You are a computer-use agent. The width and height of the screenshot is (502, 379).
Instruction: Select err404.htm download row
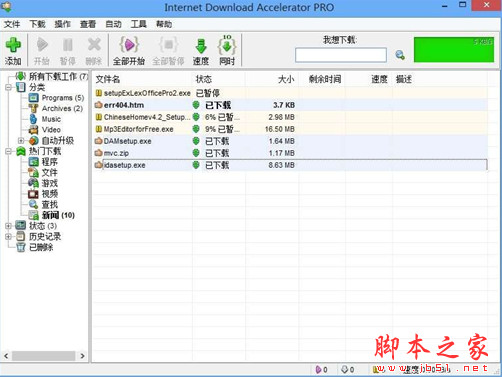(291, 105)
